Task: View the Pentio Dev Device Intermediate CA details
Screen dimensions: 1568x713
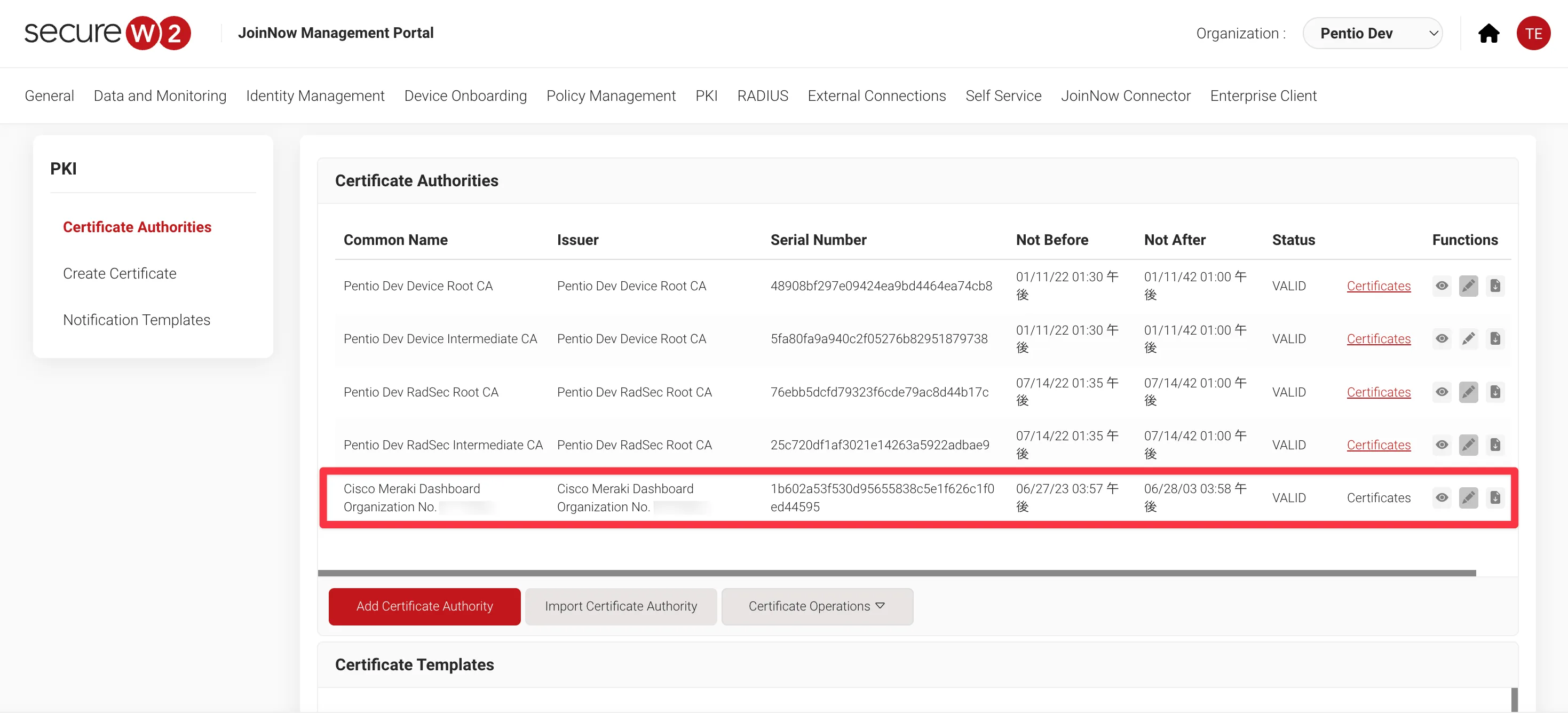Action: click(1442, 338)
